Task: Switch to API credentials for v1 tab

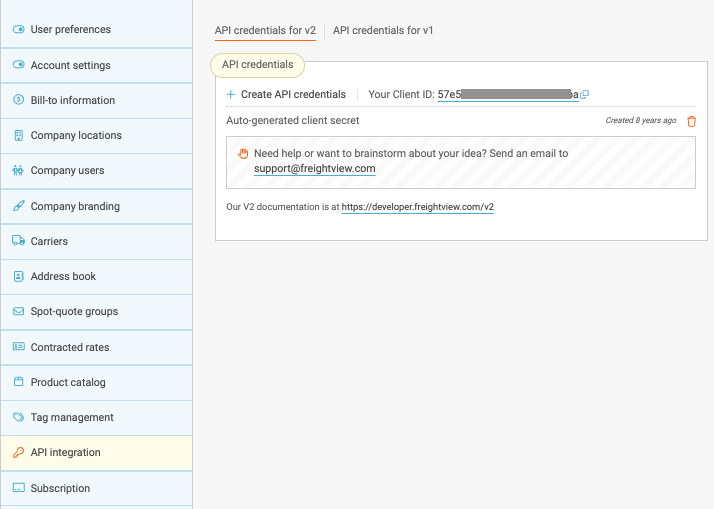Action: coord(383,31)
